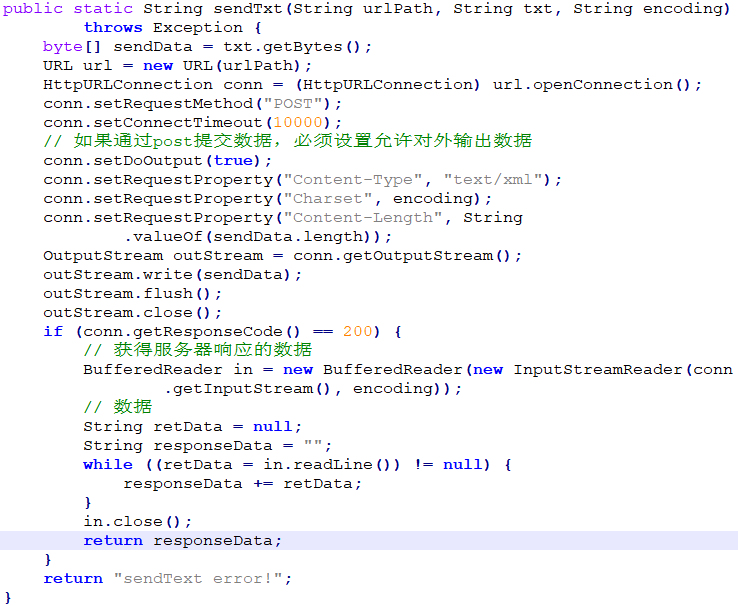The height and width of the screenshot is (606, 738).
Task: Click the 200 response code number
Action: pyautogui.click(x=358, y=332)
